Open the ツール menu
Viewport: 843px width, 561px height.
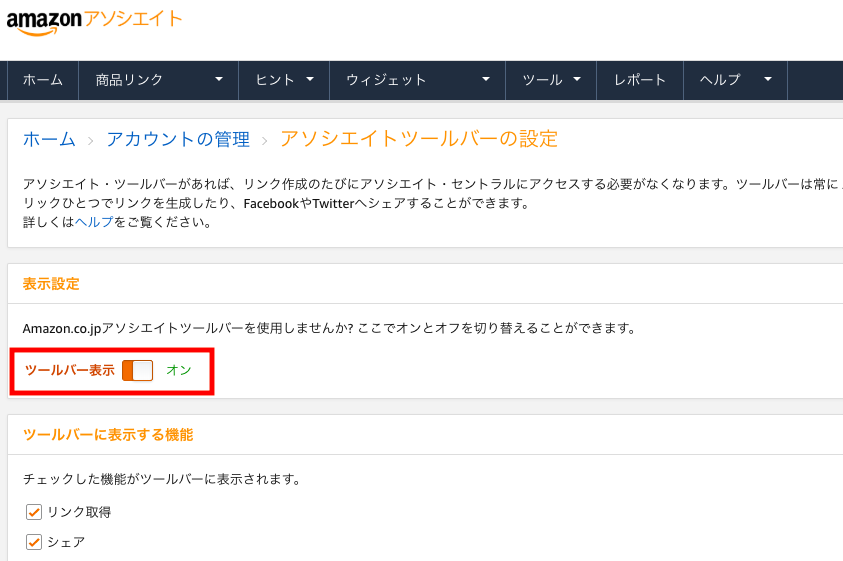pyautogui.click(x=542, y=80)
